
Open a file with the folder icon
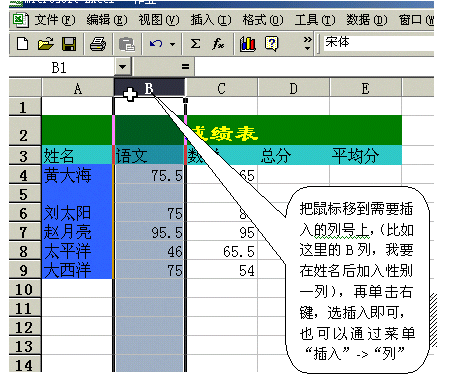pyautogui.click(x=46, y=44)
